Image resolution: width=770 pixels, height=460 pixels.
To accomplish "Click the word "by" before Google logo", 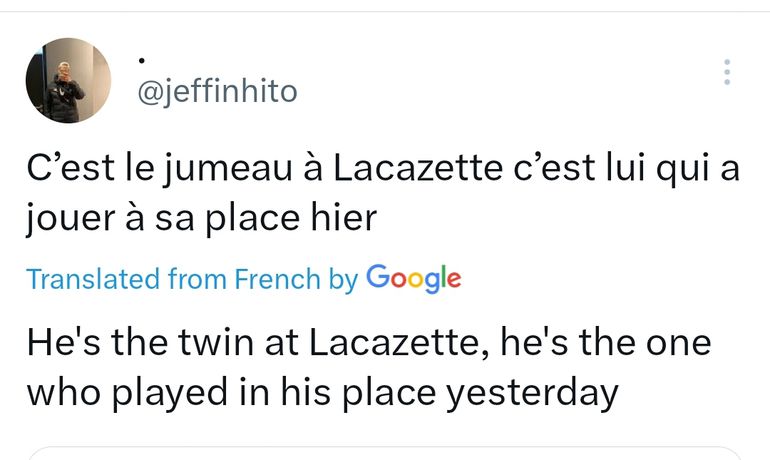I will coord(343,279).
